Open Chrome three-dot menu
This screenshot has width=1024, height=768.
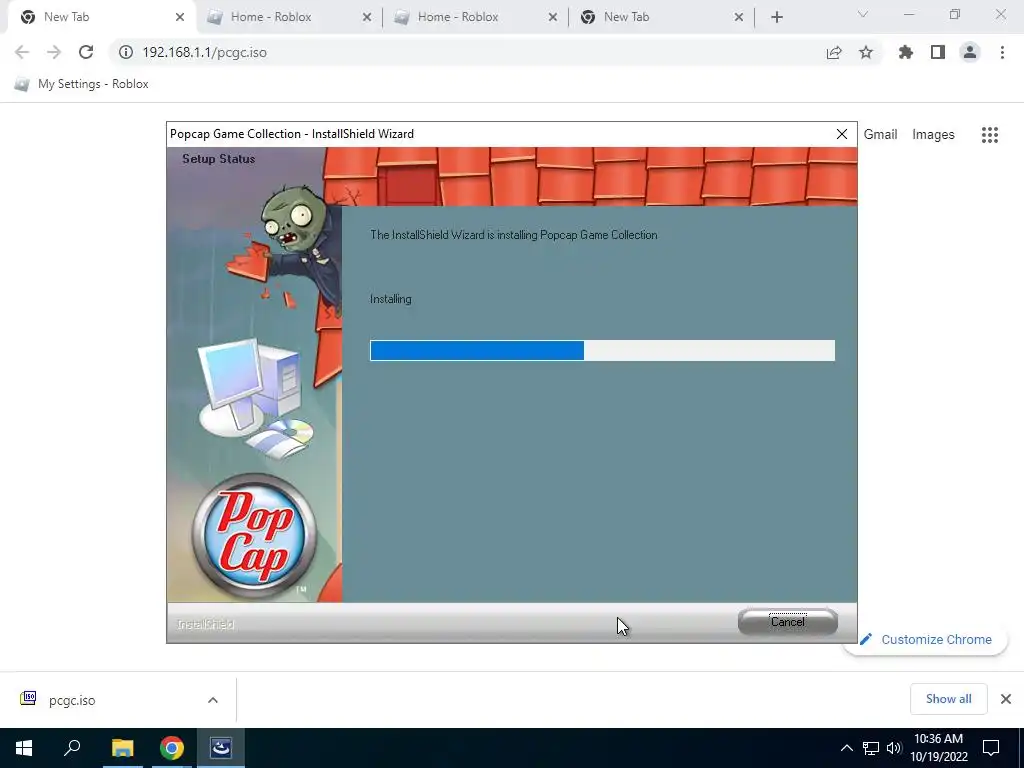[1002, 52]
